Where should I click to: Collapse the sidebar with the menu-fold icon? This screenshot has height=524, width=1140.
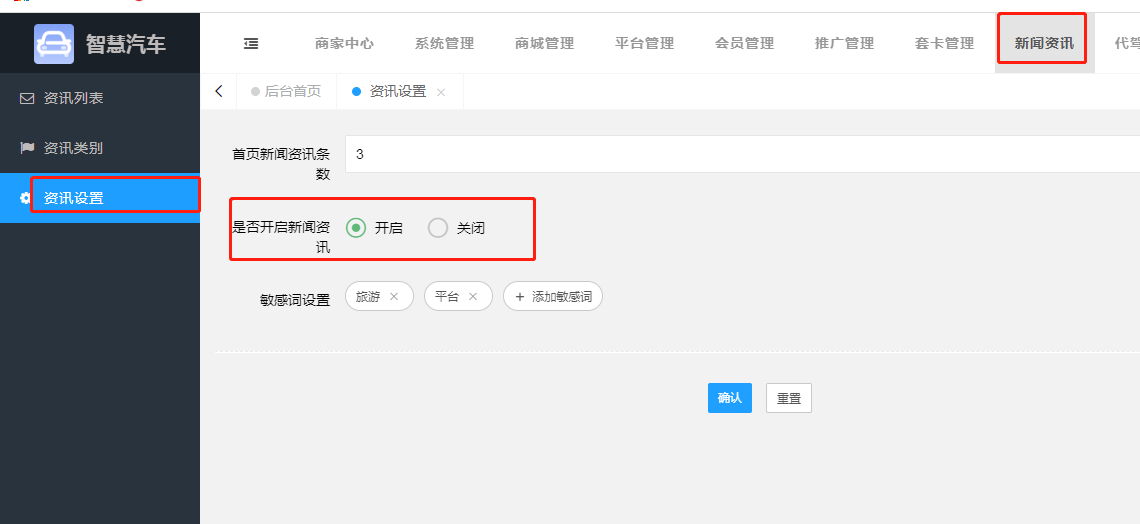click(x=251, y=44)
